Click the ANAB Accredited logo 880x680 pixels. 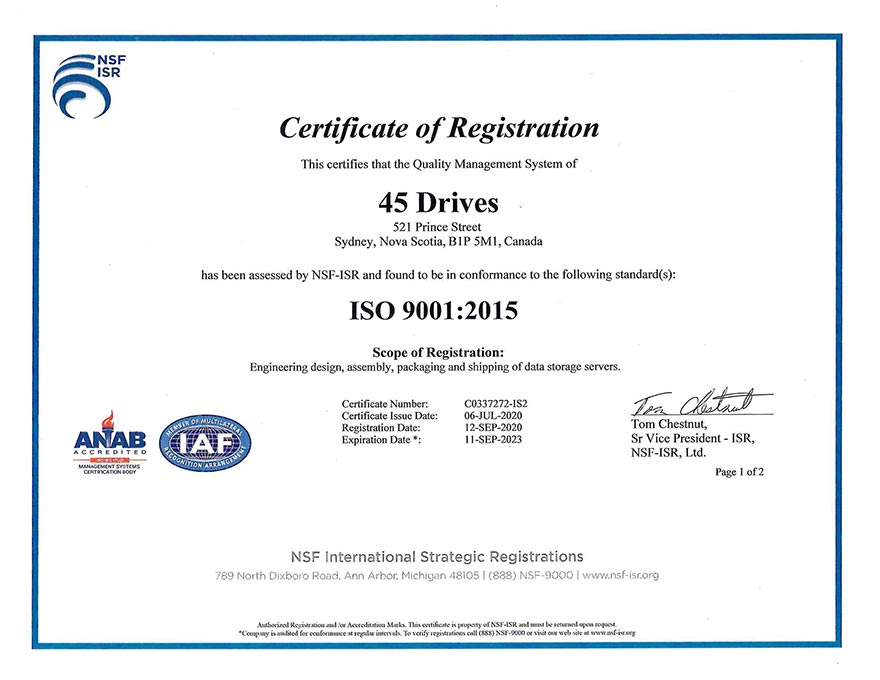tap(110, 442)
